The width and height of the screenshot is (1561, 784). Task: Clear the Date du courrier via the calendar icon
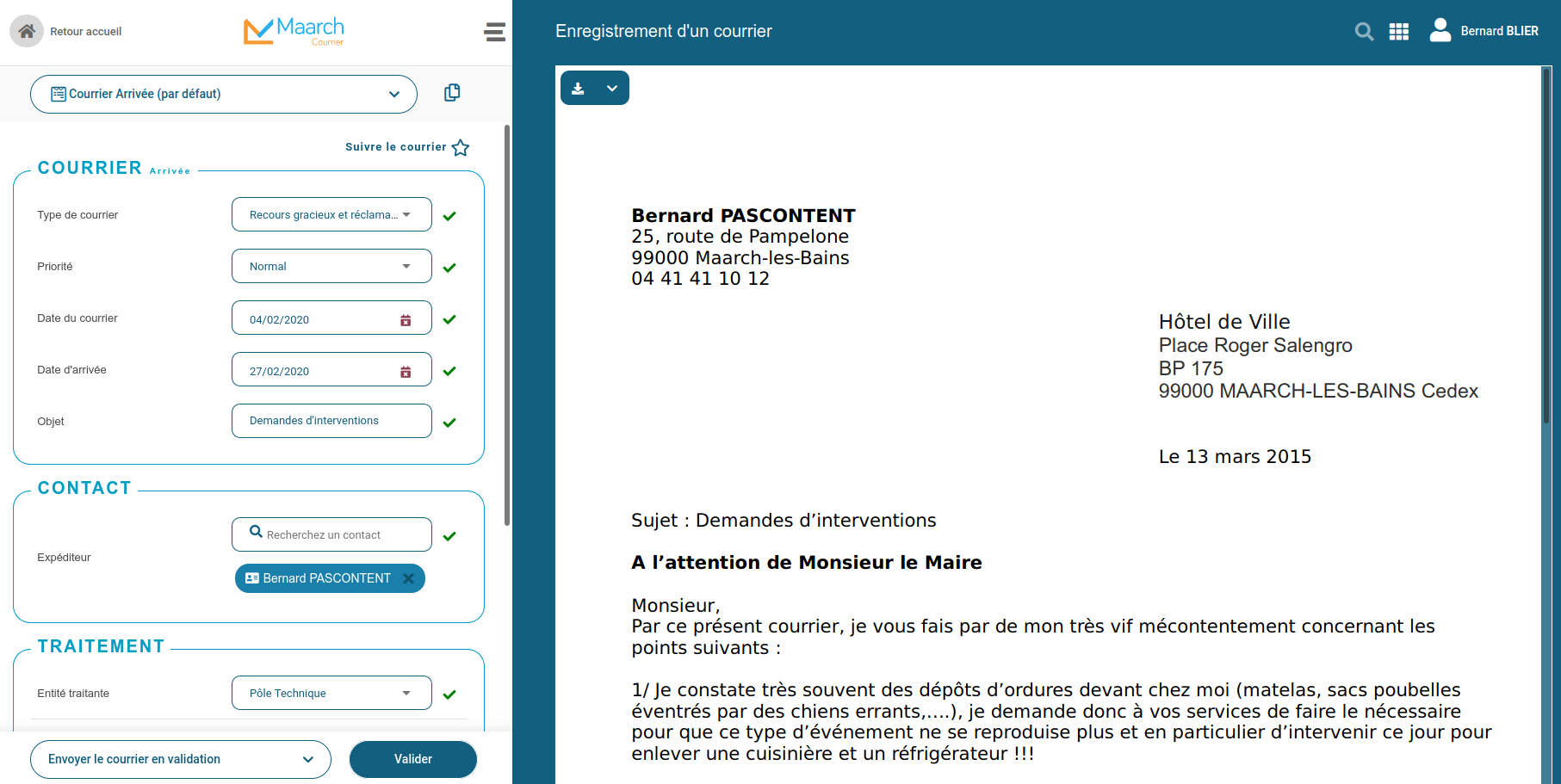pyautogui.click(x=406, y=319)
